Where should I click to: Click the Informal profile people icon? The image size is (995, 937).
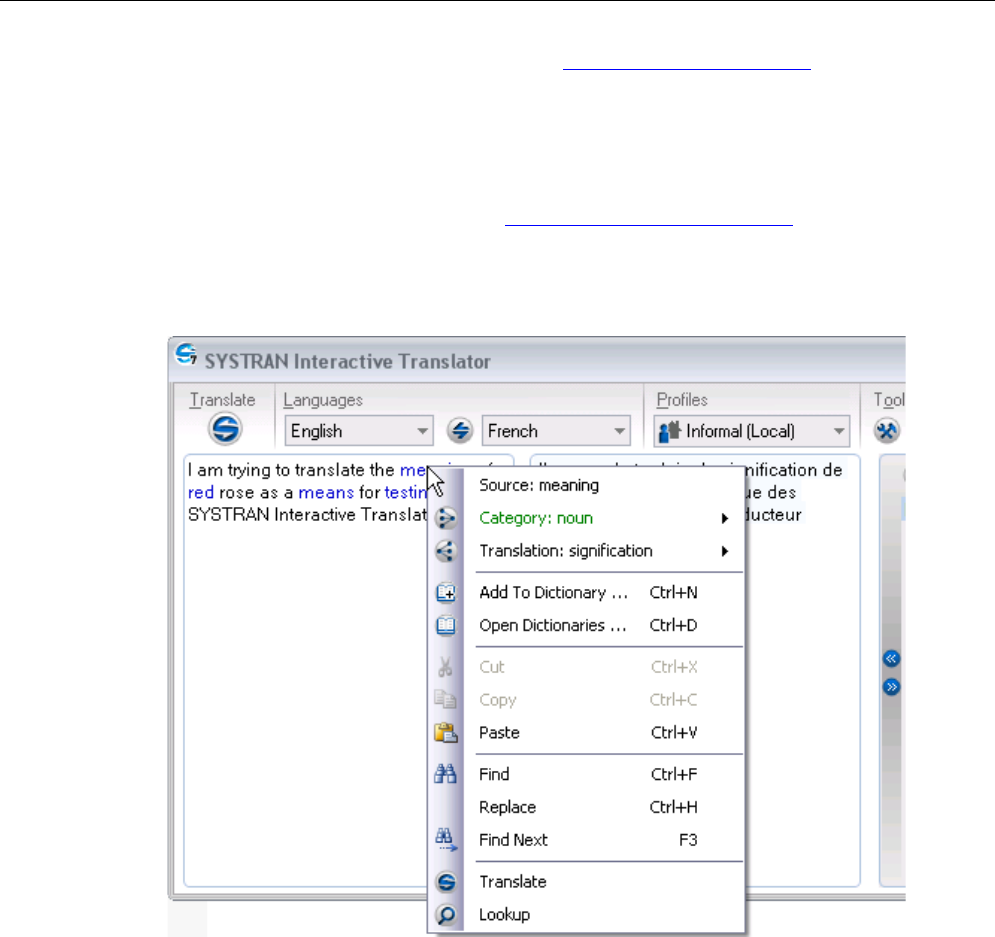coord(669,431)
